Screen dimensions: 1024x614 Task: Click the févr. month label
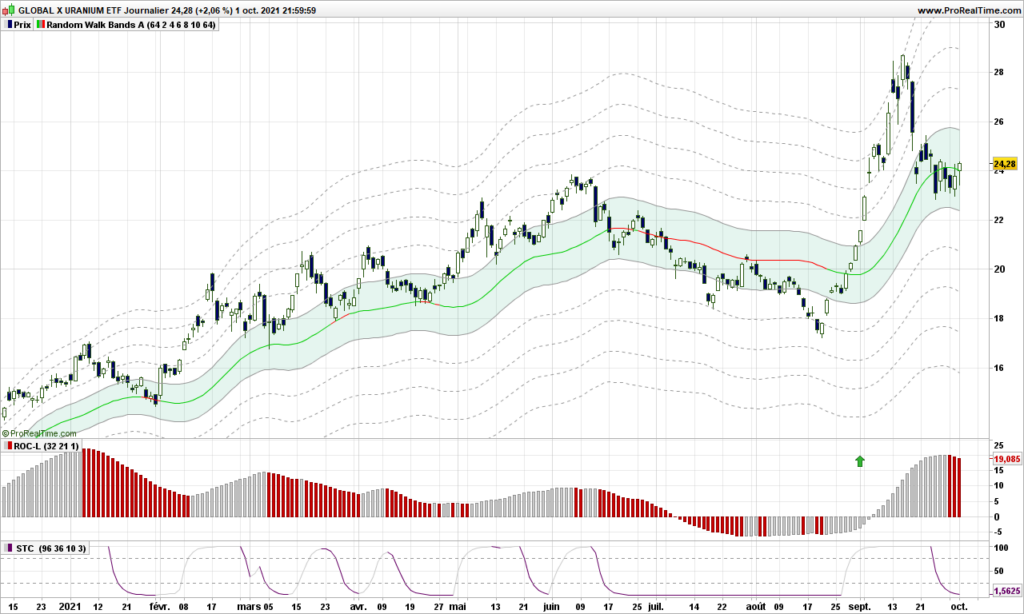[x=159, y=606]
